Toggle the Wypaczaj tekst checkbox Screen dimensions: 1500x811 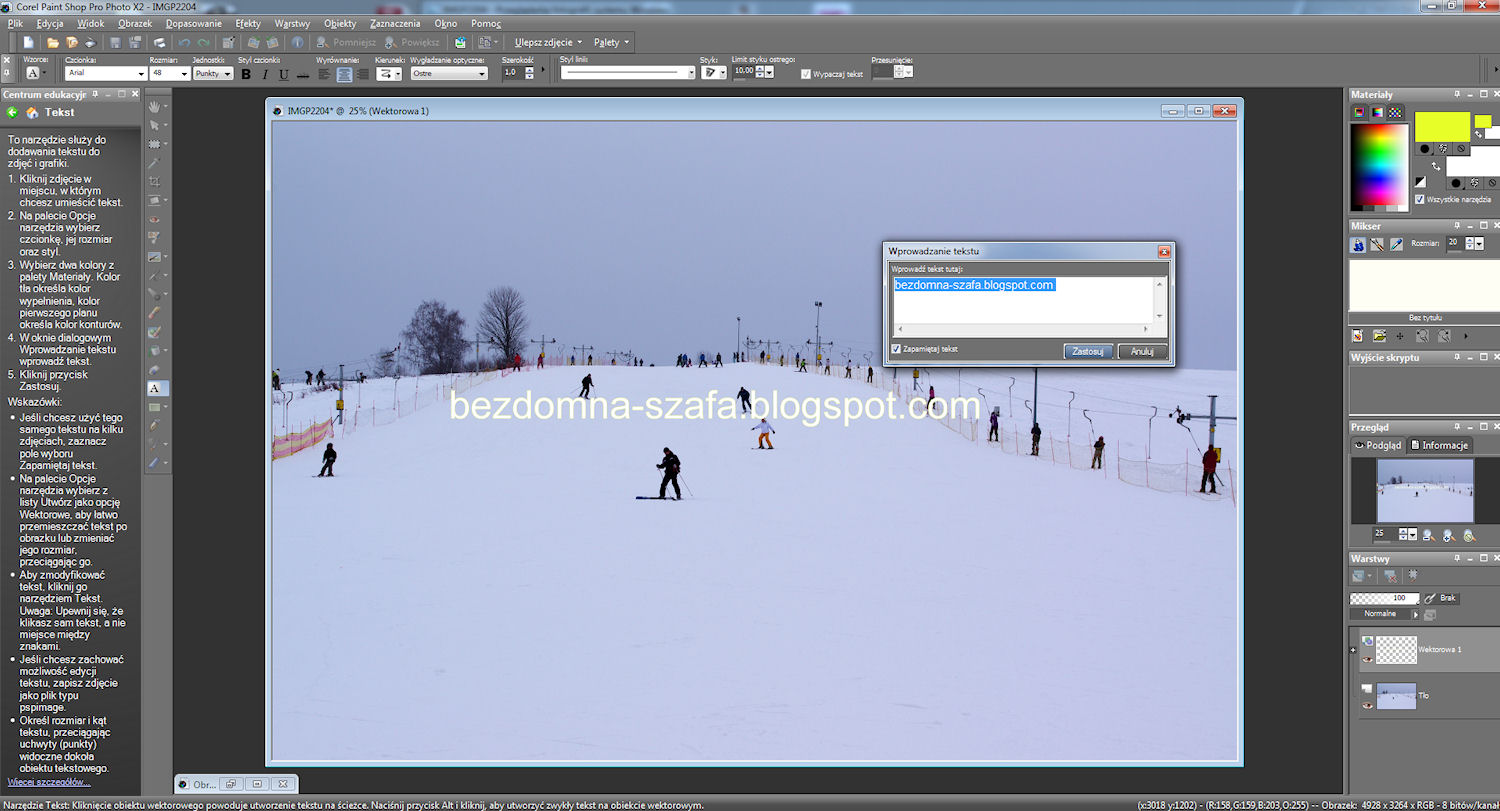(x=806, y=74)
